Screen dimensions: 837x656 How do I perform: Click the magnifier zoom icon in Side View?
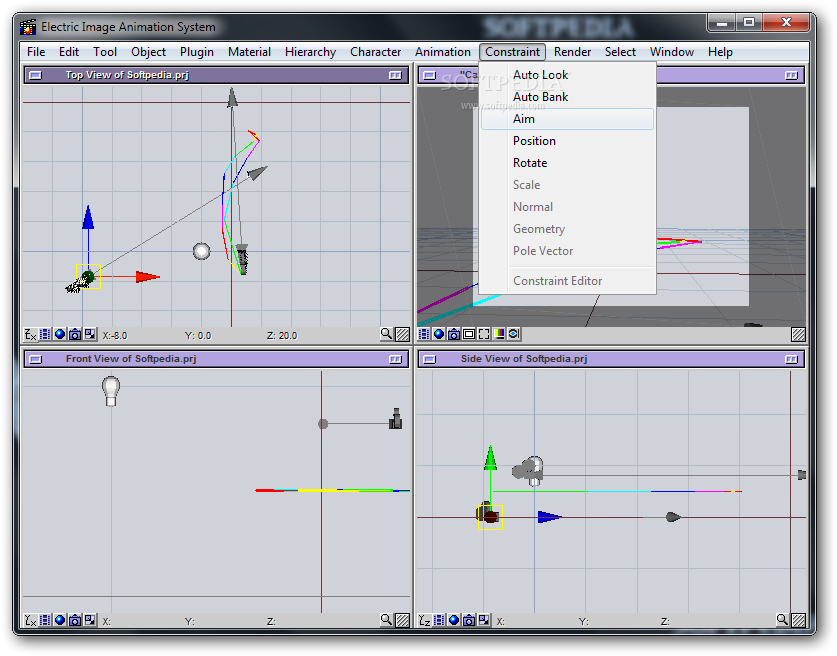pyautogui.click(x=782, y=620)
